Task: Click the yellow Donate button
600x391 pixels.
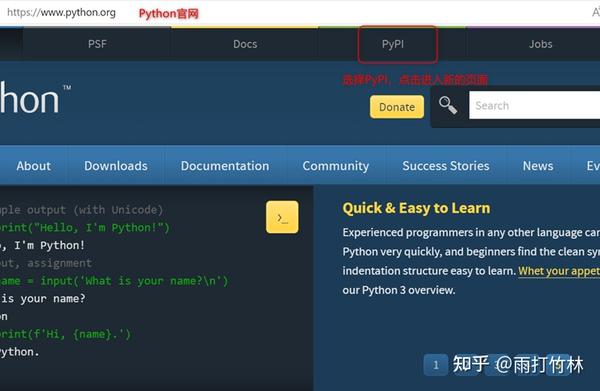Action: pyautogui.click(x=397, y=107)
